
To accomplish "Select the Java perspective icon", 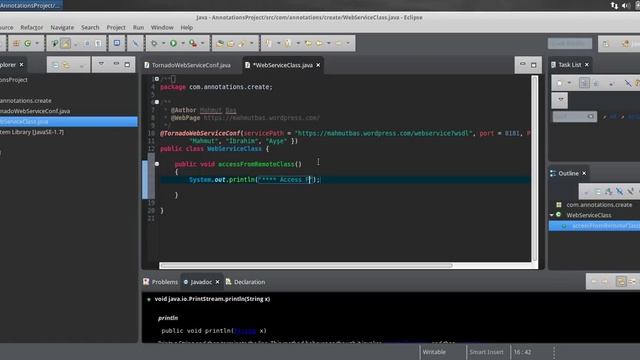I will (x=625, y=44).
